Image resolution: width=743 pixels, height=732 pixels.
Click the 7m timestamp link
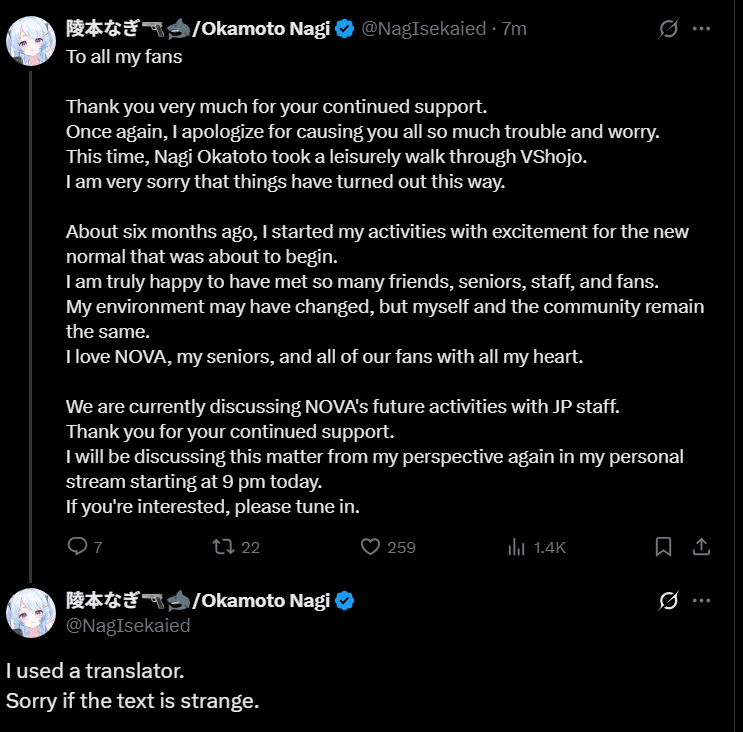point(514,29)
